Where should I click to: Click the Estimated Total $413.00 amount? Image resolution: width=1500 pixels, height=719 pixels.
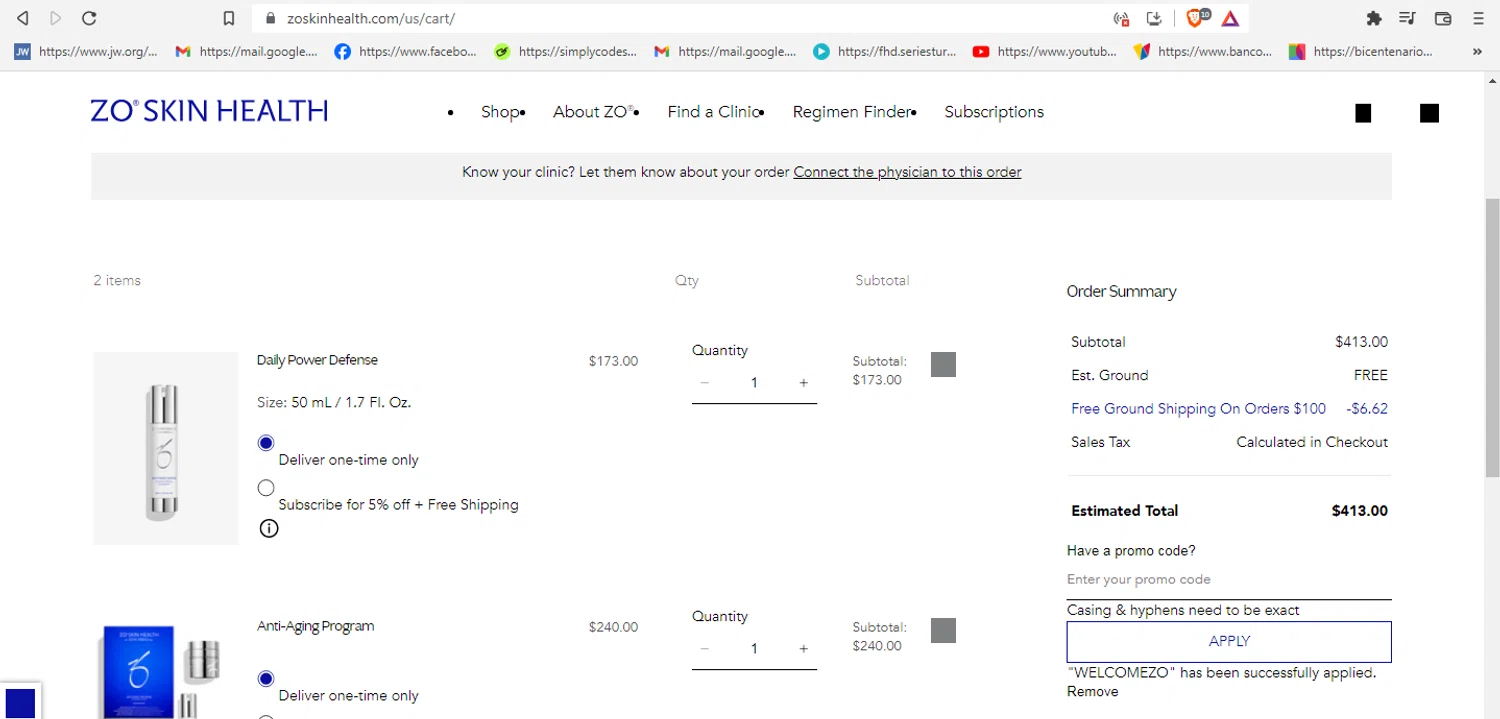[x=1359, y=510]
